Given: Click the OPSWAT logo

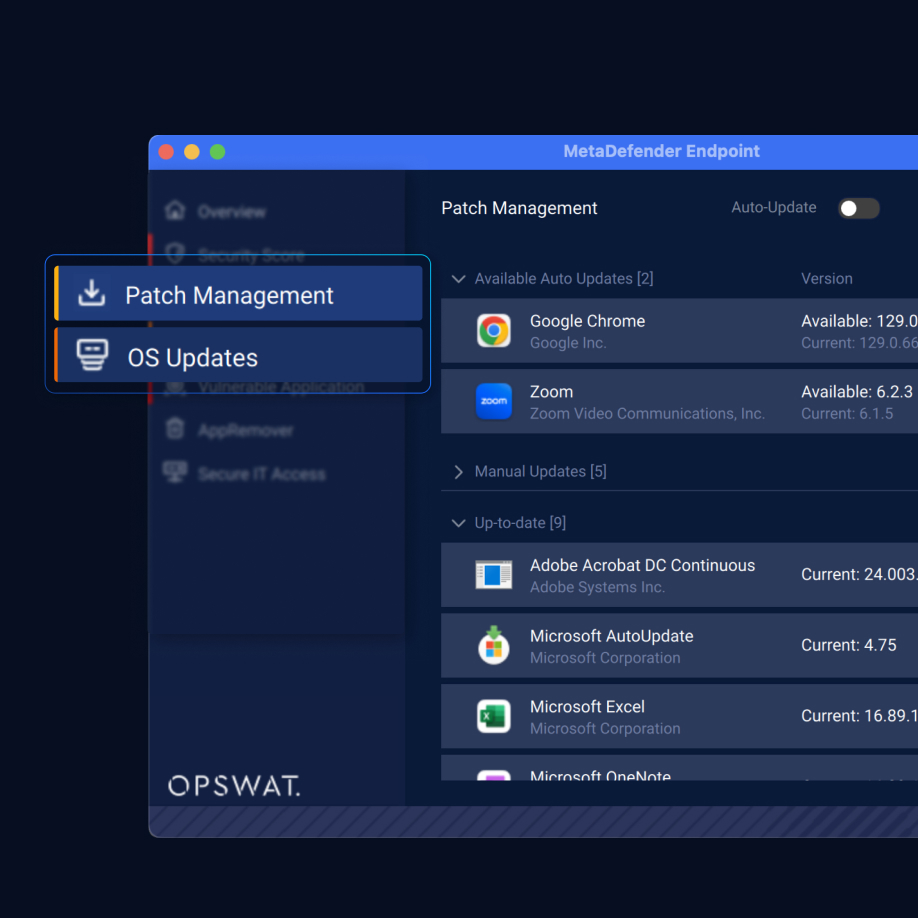Looking at the screenshot, I should click(x=234, y=786).
